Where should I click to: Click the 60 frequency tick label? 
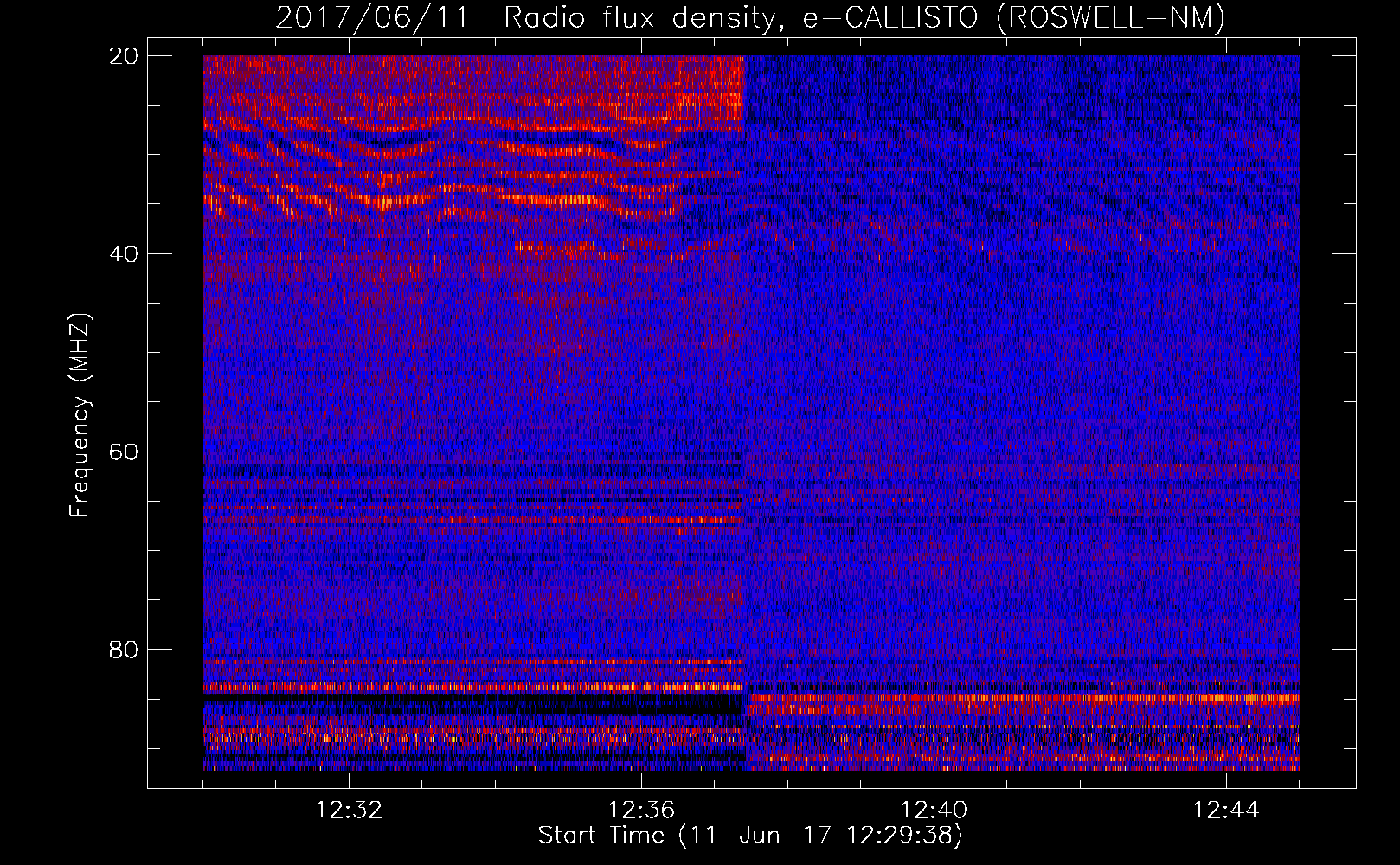pos(124,452)
